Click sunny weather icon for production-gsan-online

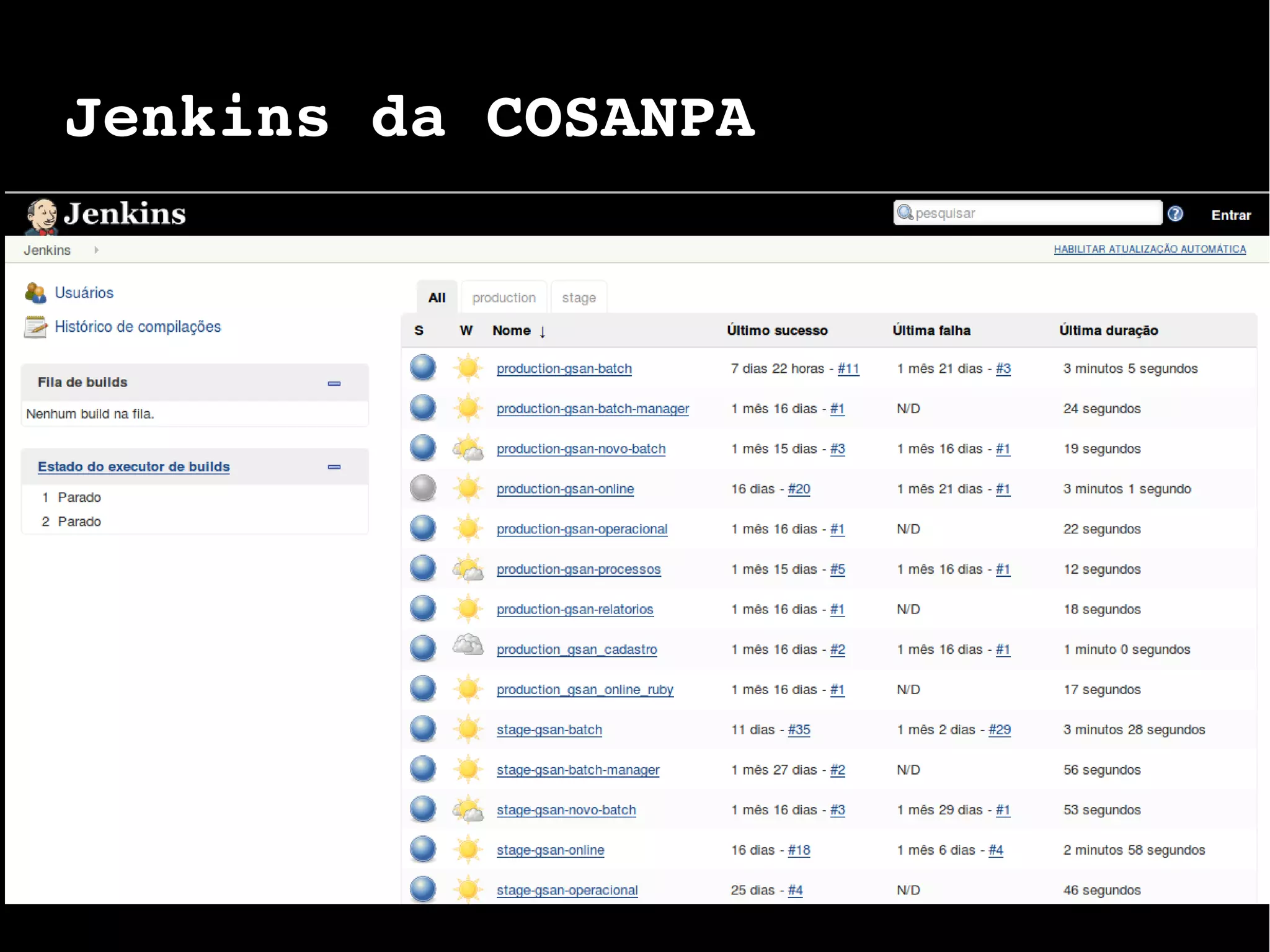tap(468, 488)
